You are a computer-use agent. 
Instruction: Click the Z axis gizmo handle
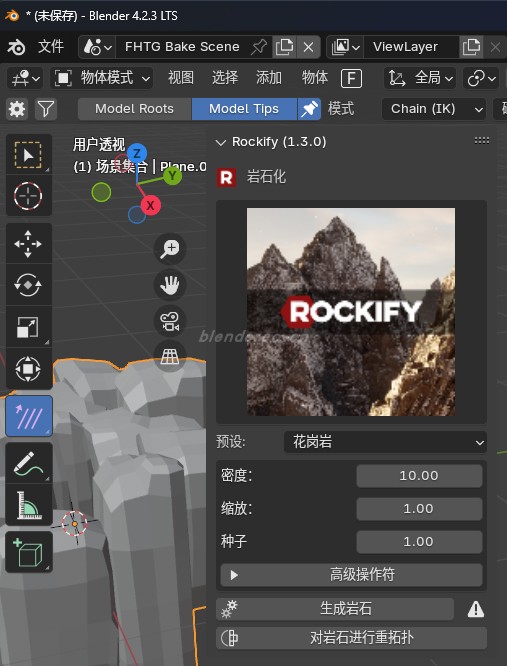point(137,153)
